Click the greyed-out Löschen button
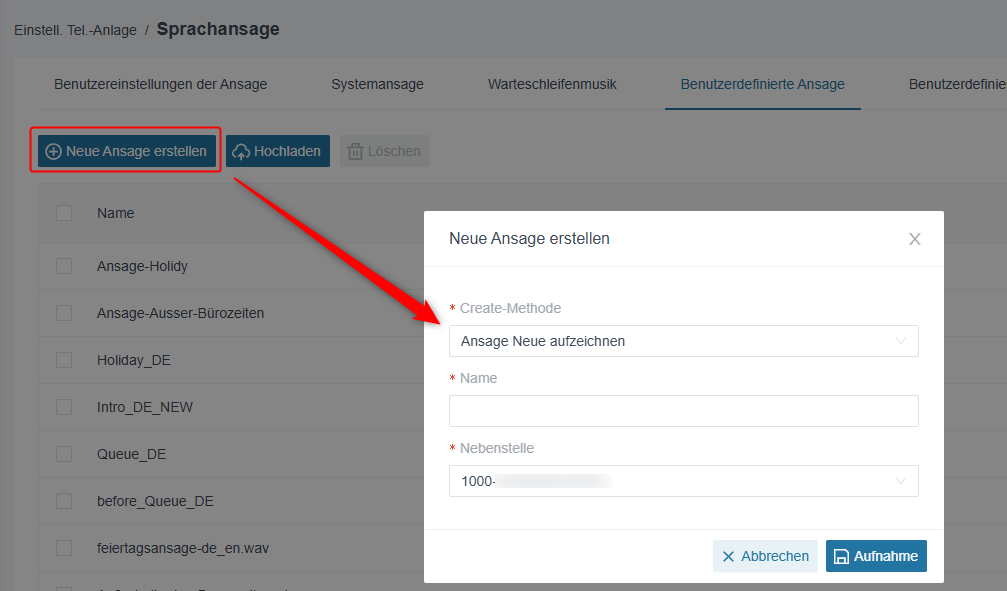 384,151
